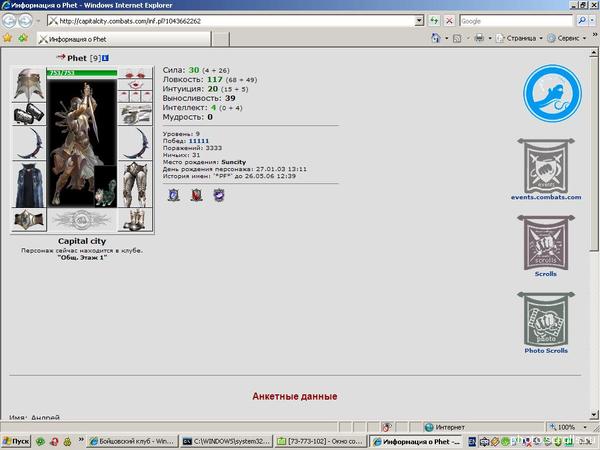Click the Пуск start button
600x450 pixels.
pyautogui.click(x=16, y=441)
